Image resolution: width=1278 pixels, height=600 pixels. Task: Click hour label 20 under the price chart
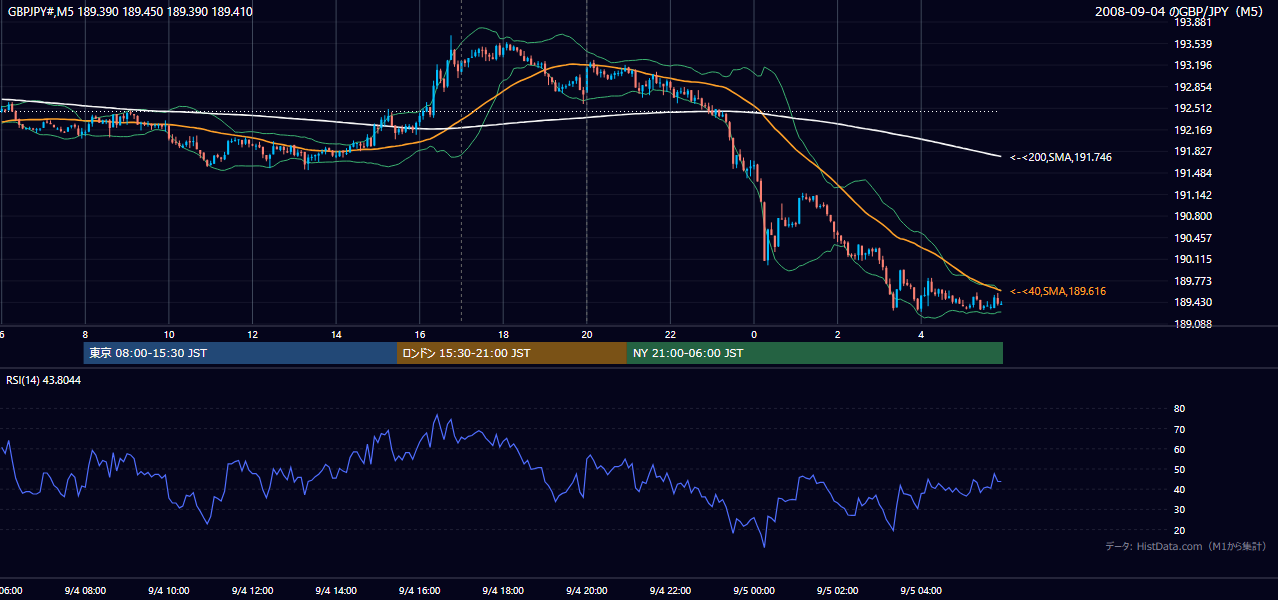(x=587, y=335)
